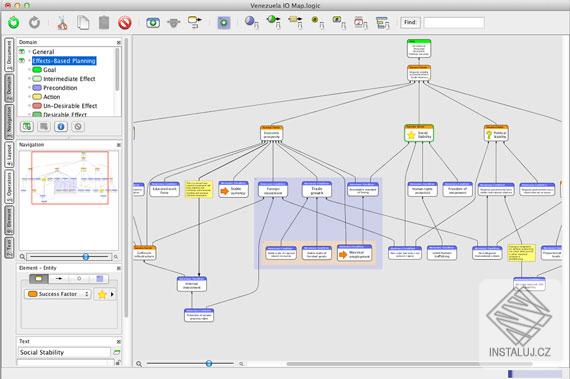Select junctor circle mode in Element panel

[79, 279]
